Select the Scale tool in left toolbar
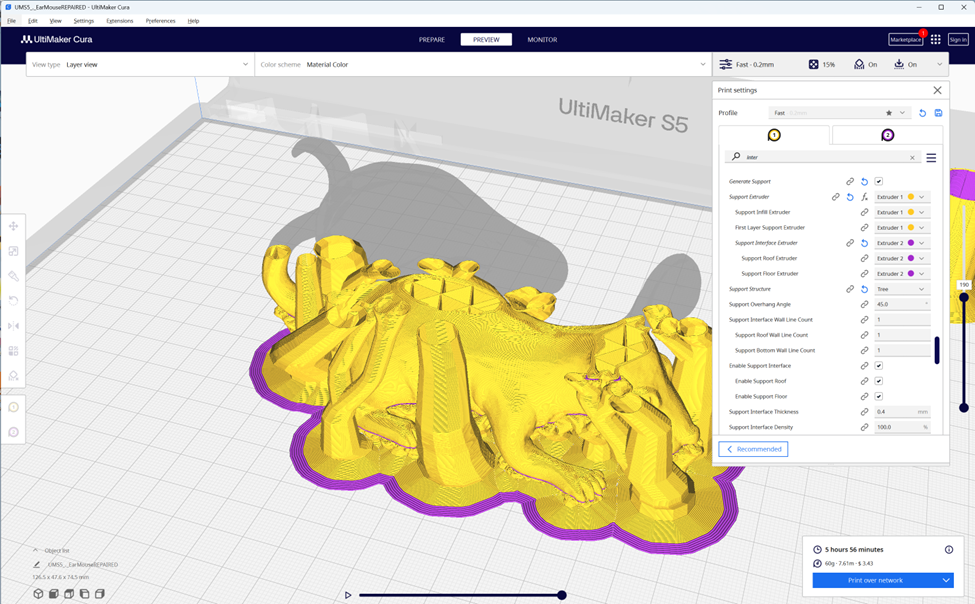Viewport: 975px width, 604px height. tap(13, 251)
